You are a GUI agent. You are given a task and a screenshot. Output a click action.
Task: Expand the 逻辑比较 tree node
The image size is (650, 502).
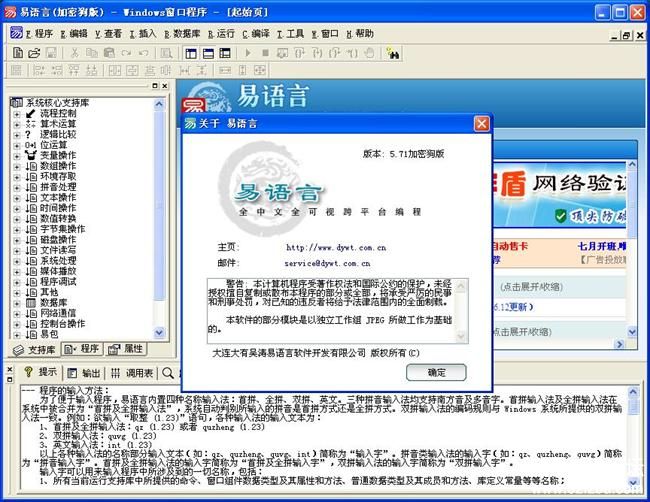[x=17, y=135]
